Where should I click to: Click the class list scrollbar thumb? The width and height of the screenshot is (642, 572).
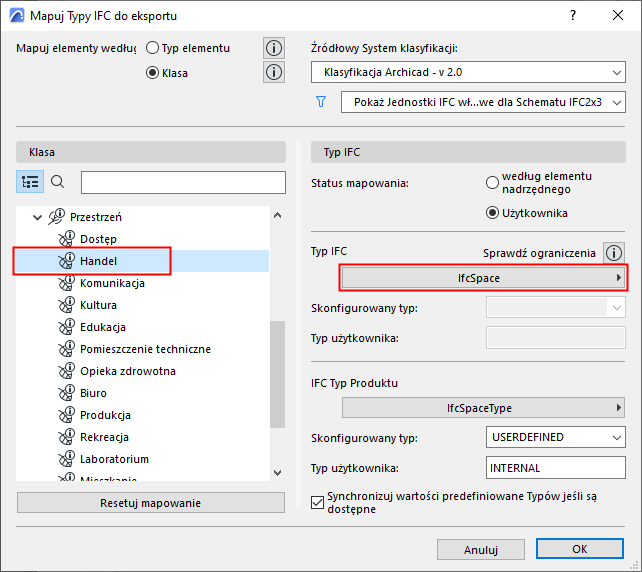[278, 374]
